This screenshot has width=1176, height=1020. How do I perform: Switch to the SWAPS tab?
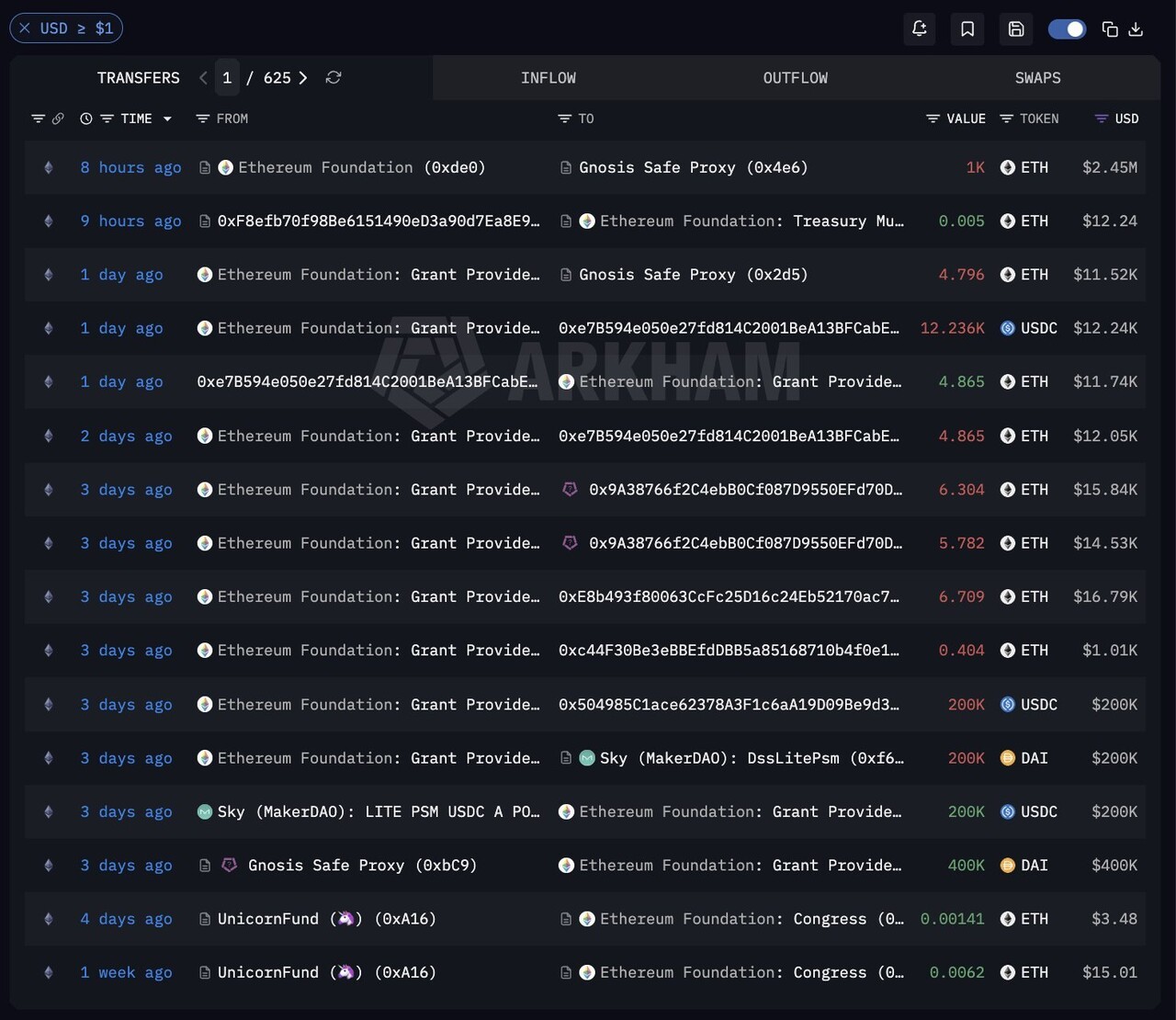[x=1038, y=78]
